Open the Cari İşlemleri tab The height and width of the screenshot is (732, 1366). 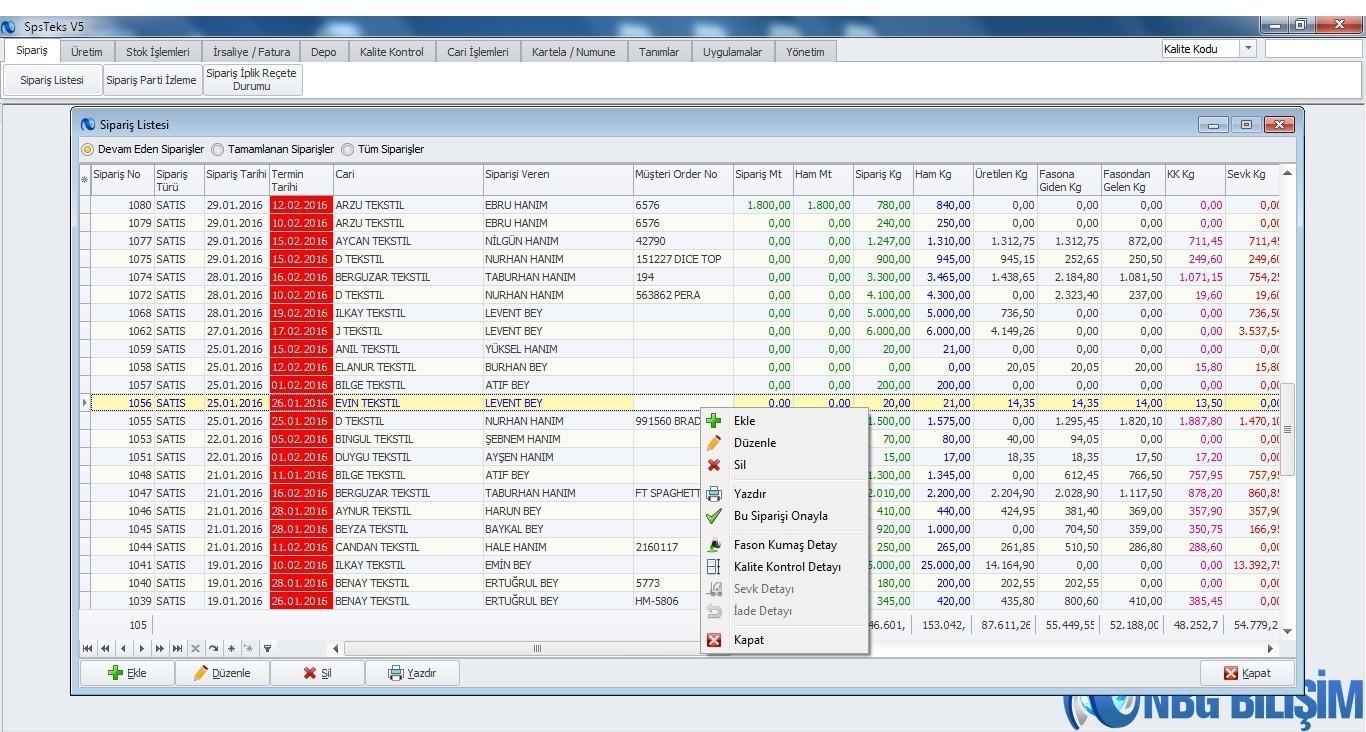point(478,52)
